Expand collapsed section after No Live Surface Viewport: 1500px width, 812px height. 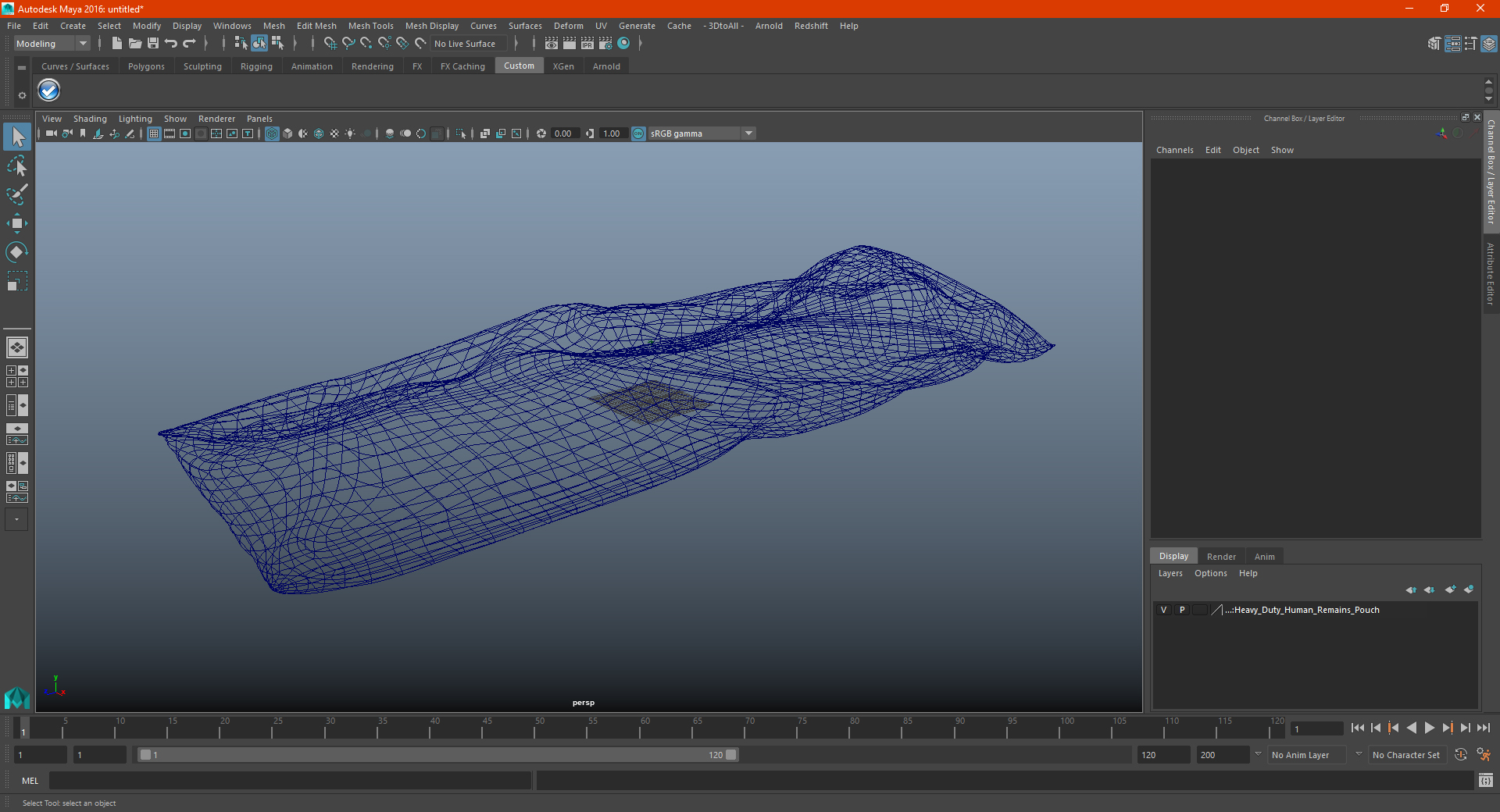516,44
